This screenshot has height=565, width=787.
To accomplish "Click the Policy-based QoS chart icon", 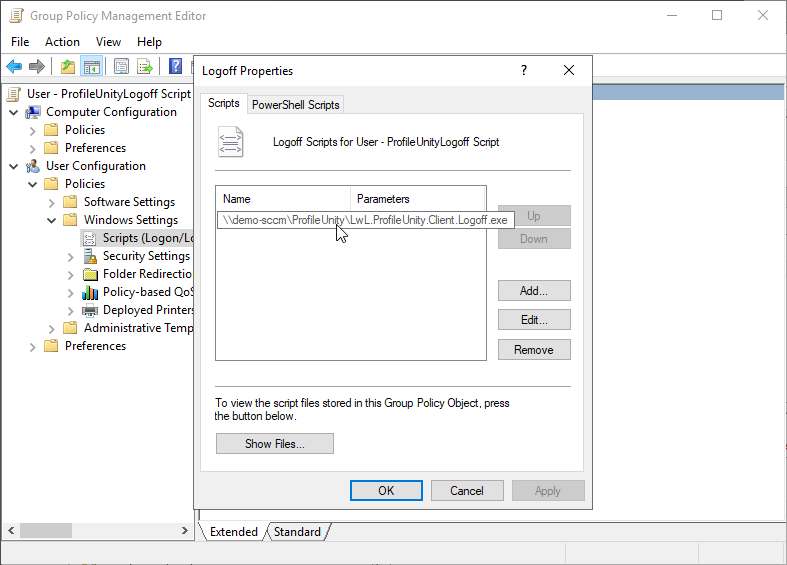I will (90, 293).
